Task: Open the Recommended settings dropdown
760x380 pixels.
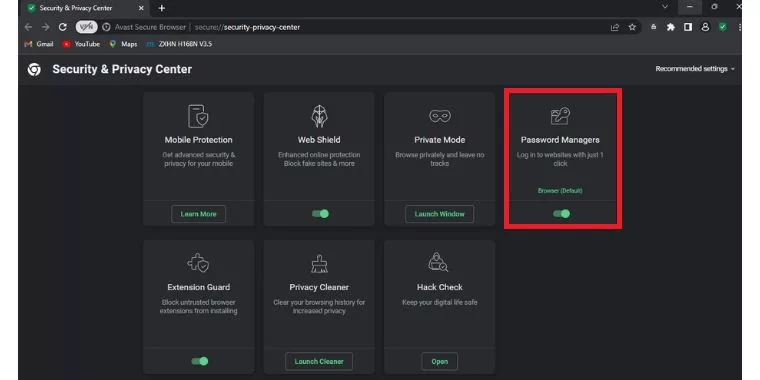Action: click(x=695, y=69)
